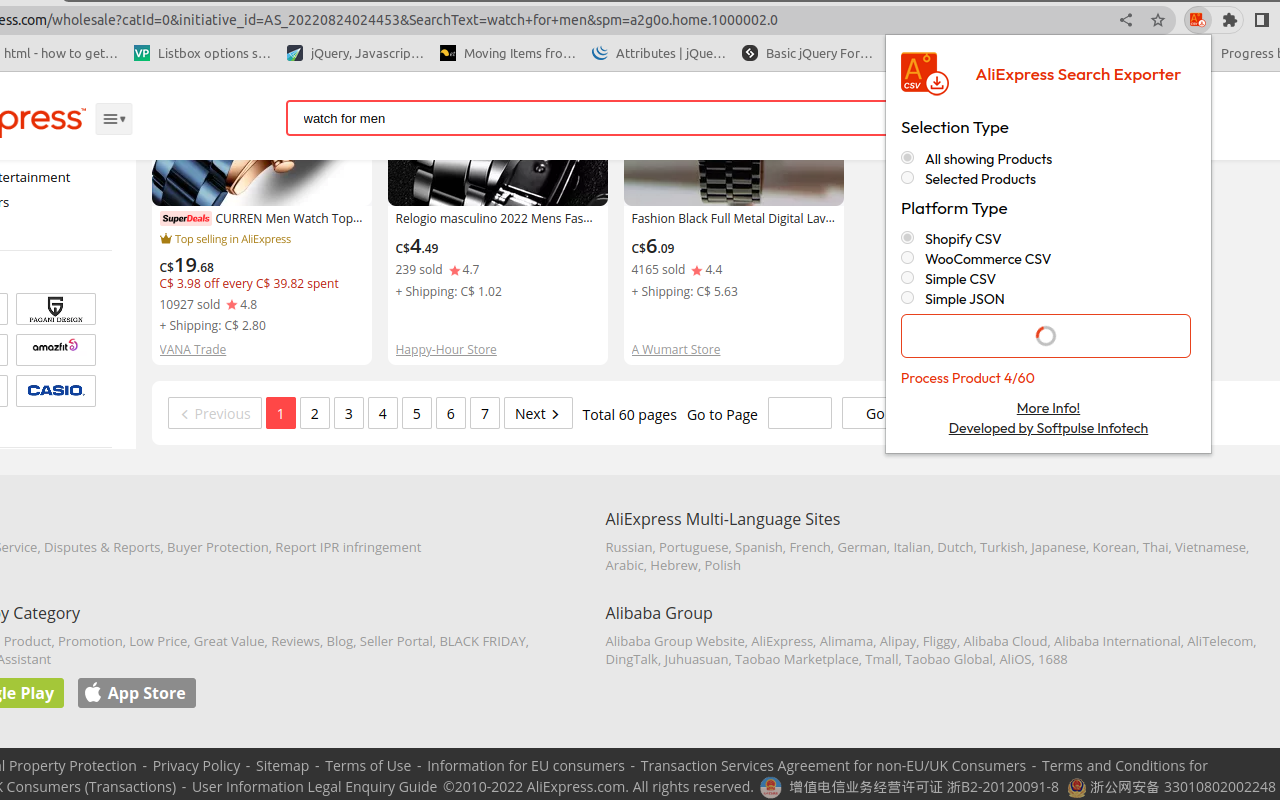Click the CURREN watch product image
This screenshot has height=800, width=1280.
(262, 182)
